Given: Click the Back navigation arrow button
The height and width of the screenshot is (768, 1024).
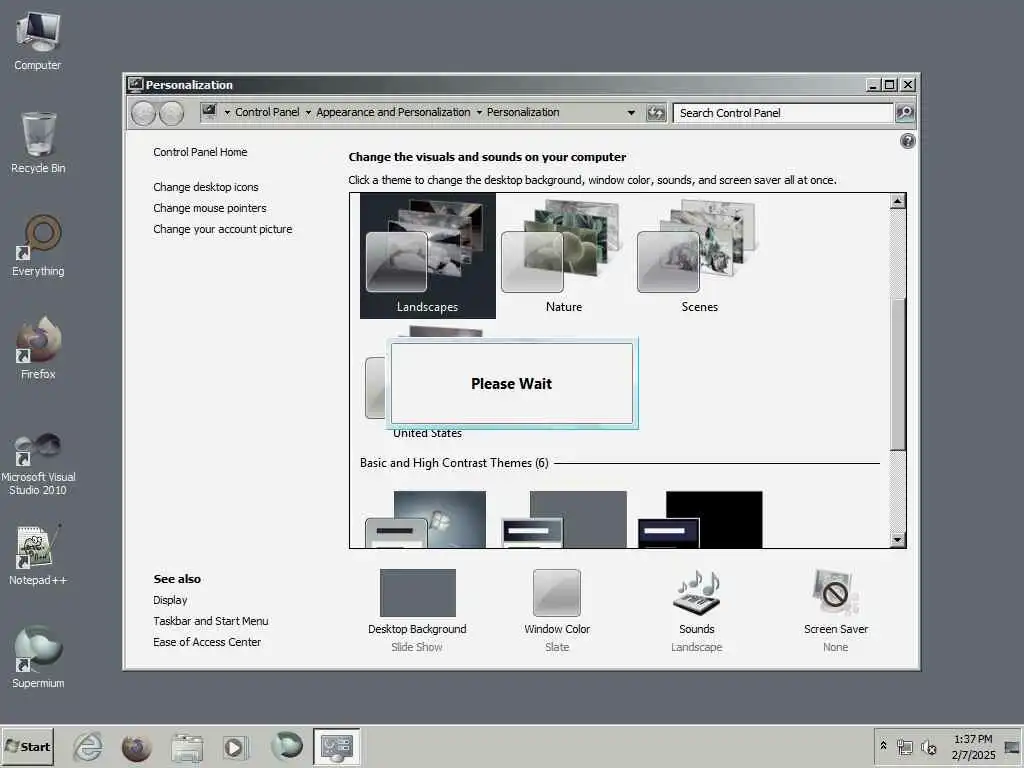Looking at the screenshot, I should [143, 113].
